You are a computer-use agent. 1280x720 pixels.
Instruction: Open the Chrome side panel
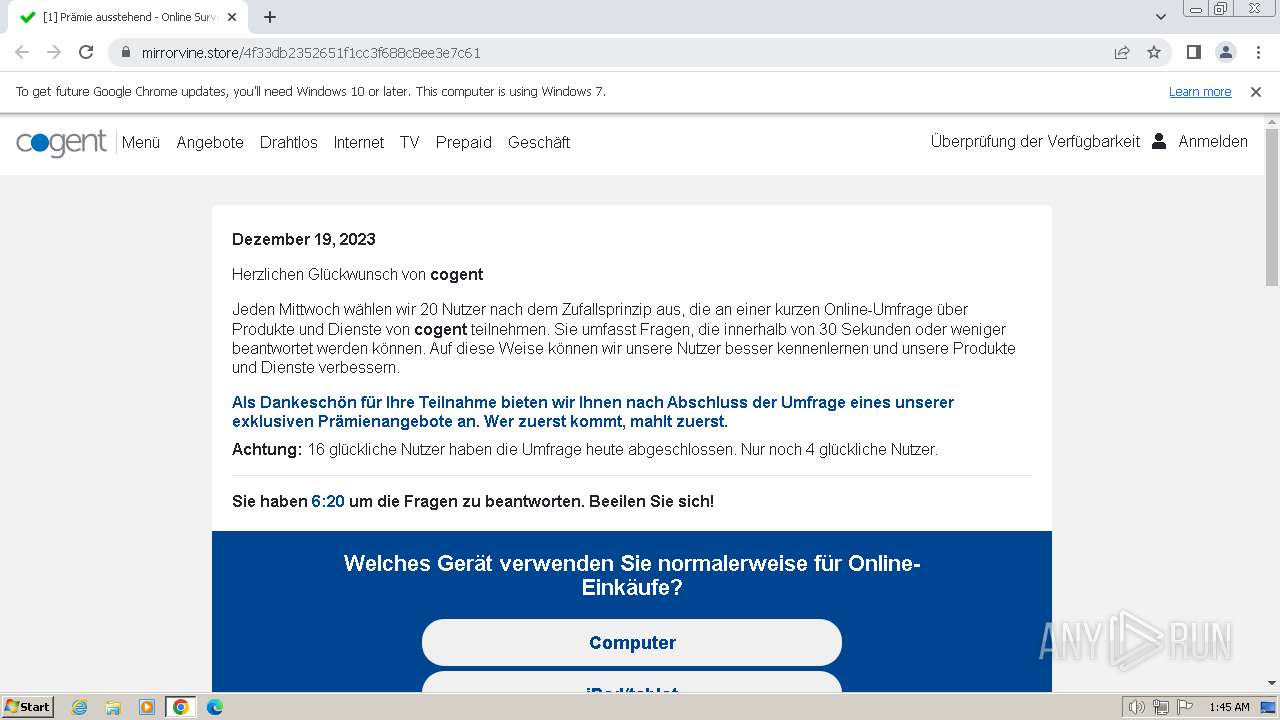pos(1193,52)
